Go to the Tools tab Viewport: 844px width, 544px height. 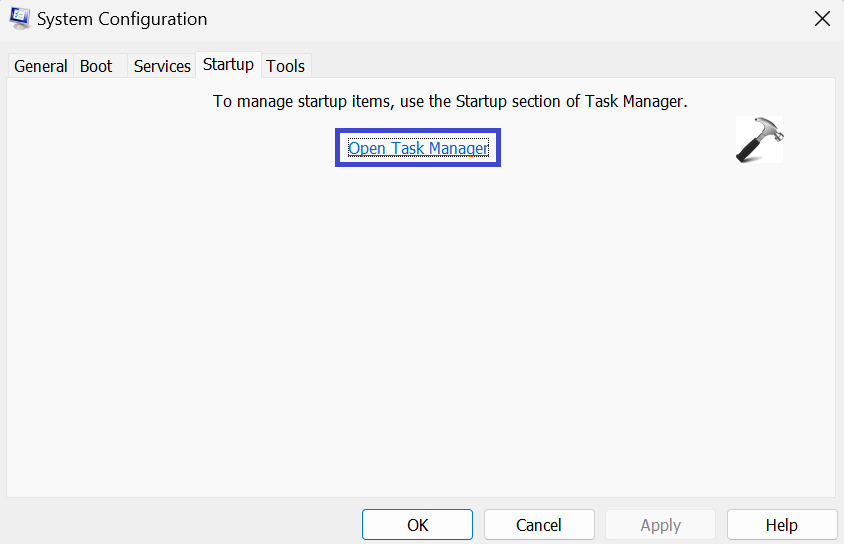tap(285, 66)
